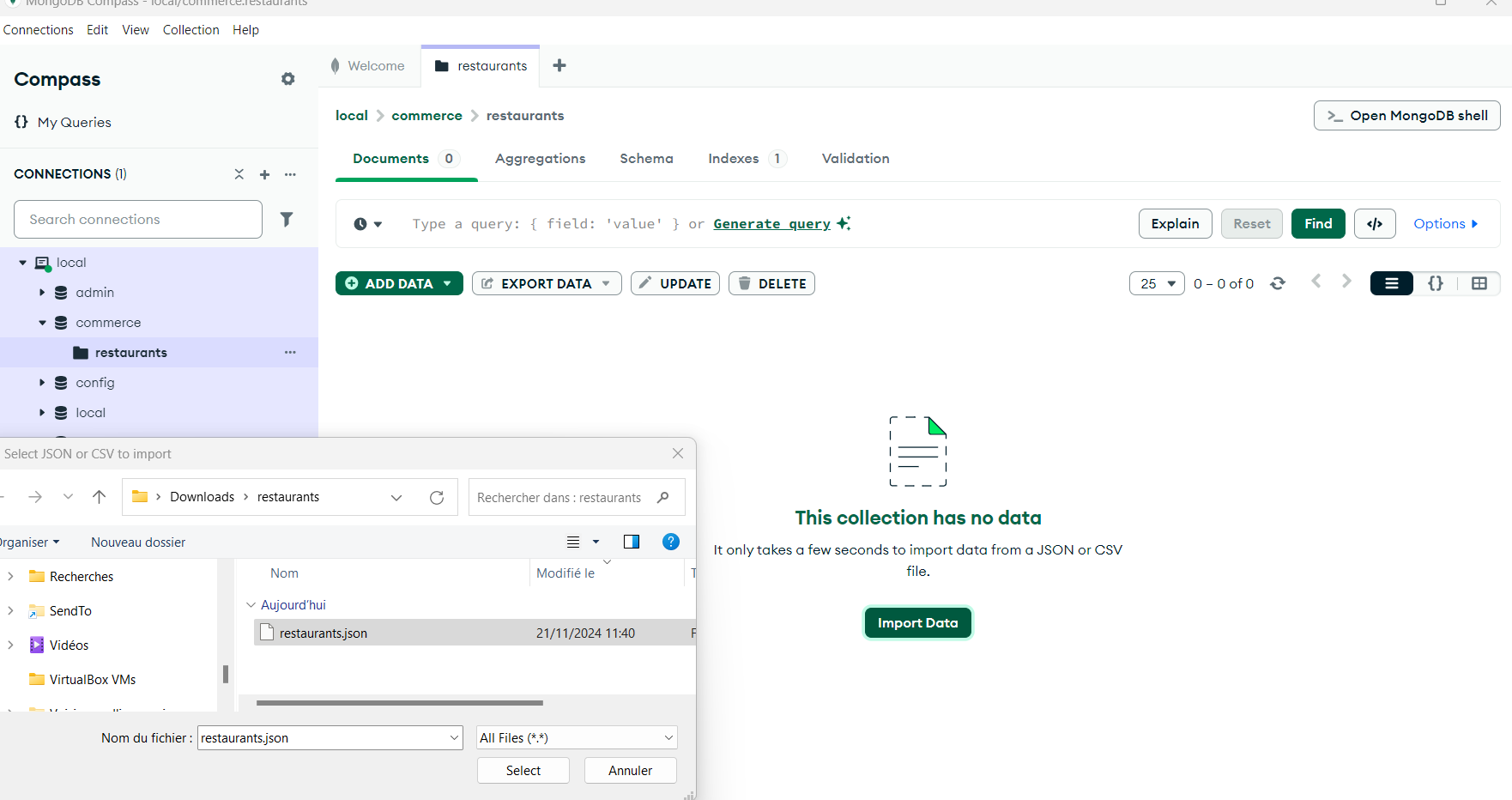Open recent locations dropdown in dialog
The height and width of the screenshot is (800, 1512).
coord(68,497)
